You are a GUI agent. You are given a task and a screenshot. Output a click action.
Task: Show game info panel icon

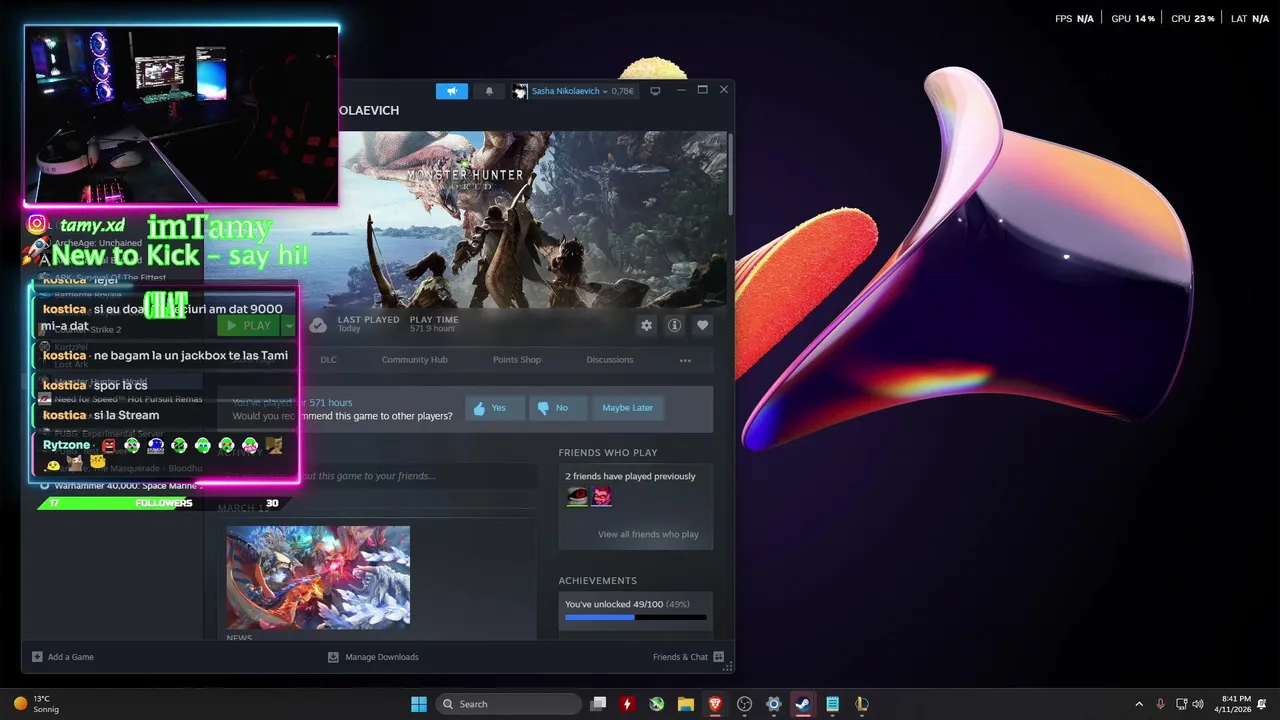coord(674,325)
